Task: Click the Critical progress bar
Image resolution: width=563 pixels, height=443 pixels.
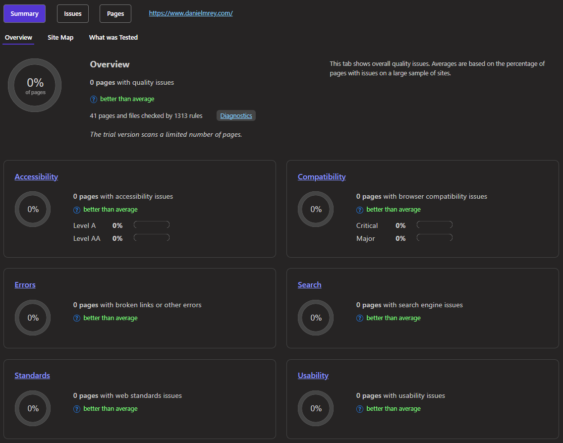Action: pos(434,225)
